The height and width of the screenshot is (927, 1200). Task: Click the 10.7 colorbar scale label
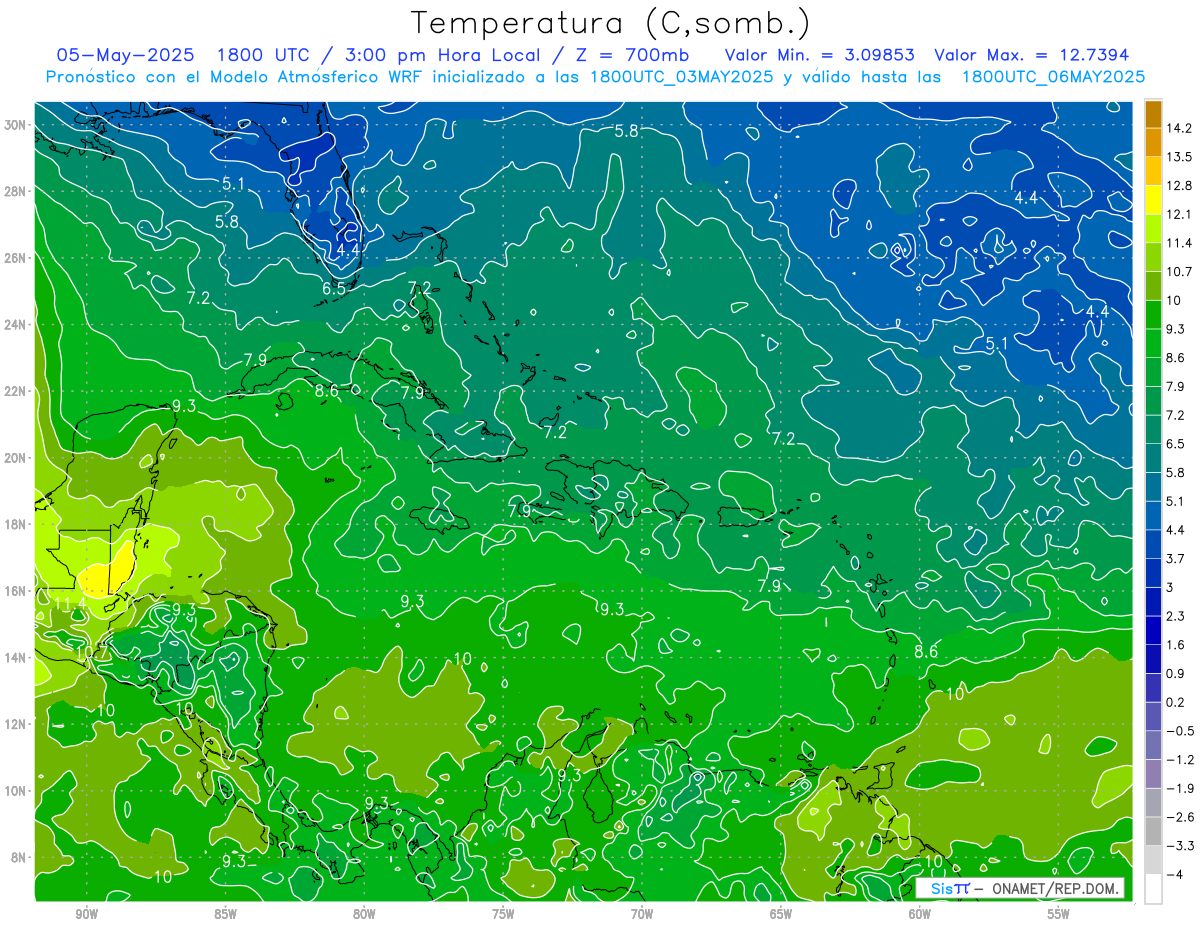(x=1179, y=272)
